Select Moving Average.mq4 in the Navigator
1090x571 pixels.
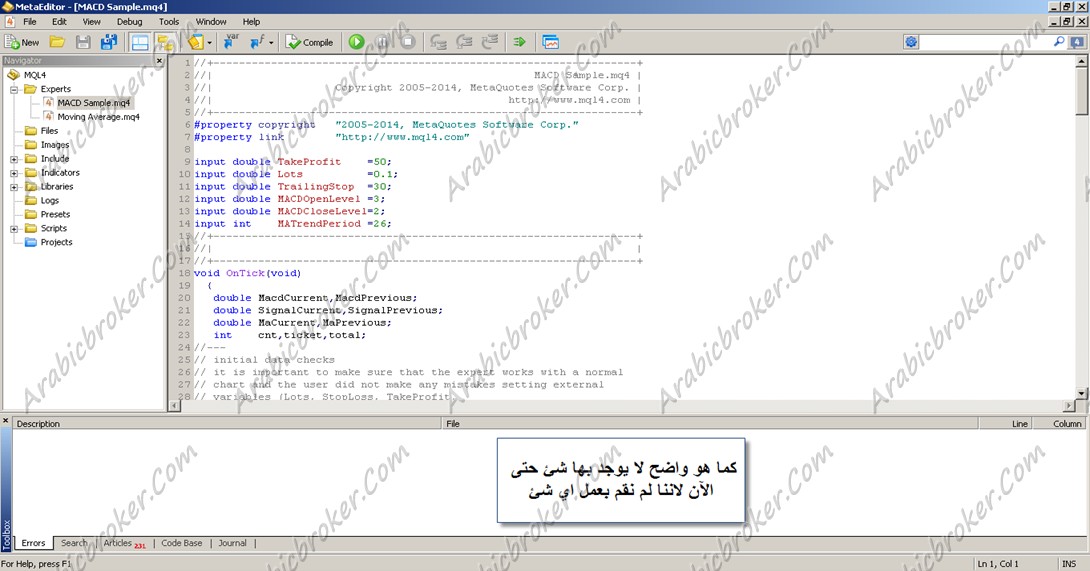[98, 117]
